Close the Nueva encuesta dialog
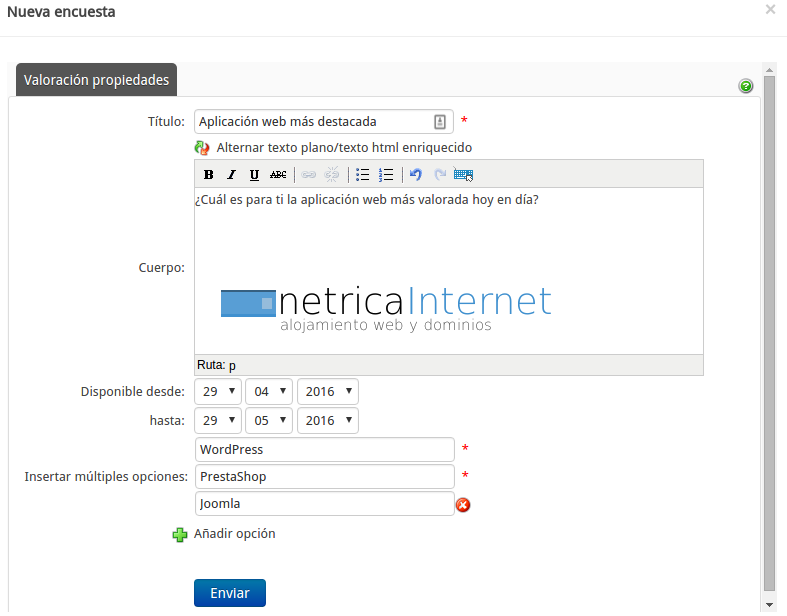 [x=770, y=9]
